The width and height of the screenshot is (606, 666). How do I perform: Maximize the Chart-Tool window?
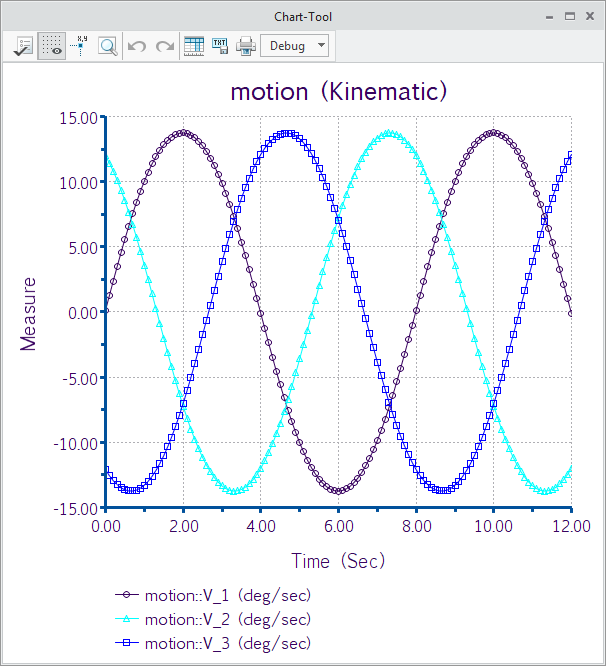click(570, 17)
